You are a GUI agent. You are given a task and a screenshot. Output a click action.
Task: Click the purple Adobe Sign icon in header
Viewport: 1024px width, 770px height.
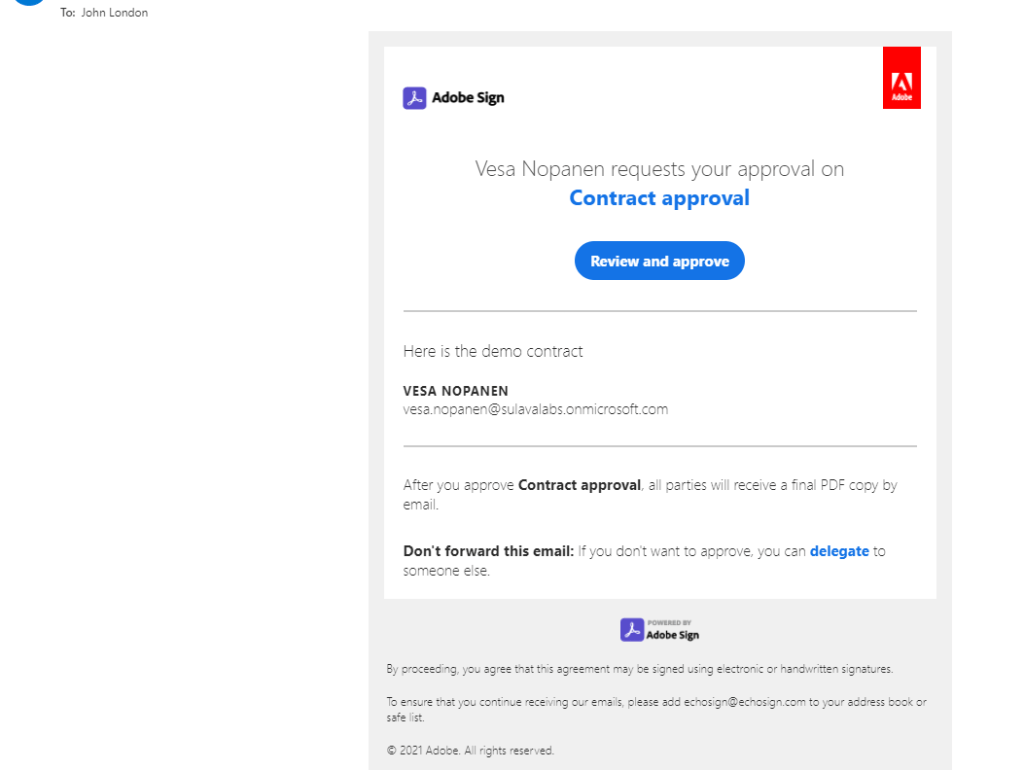click(414, 98)
